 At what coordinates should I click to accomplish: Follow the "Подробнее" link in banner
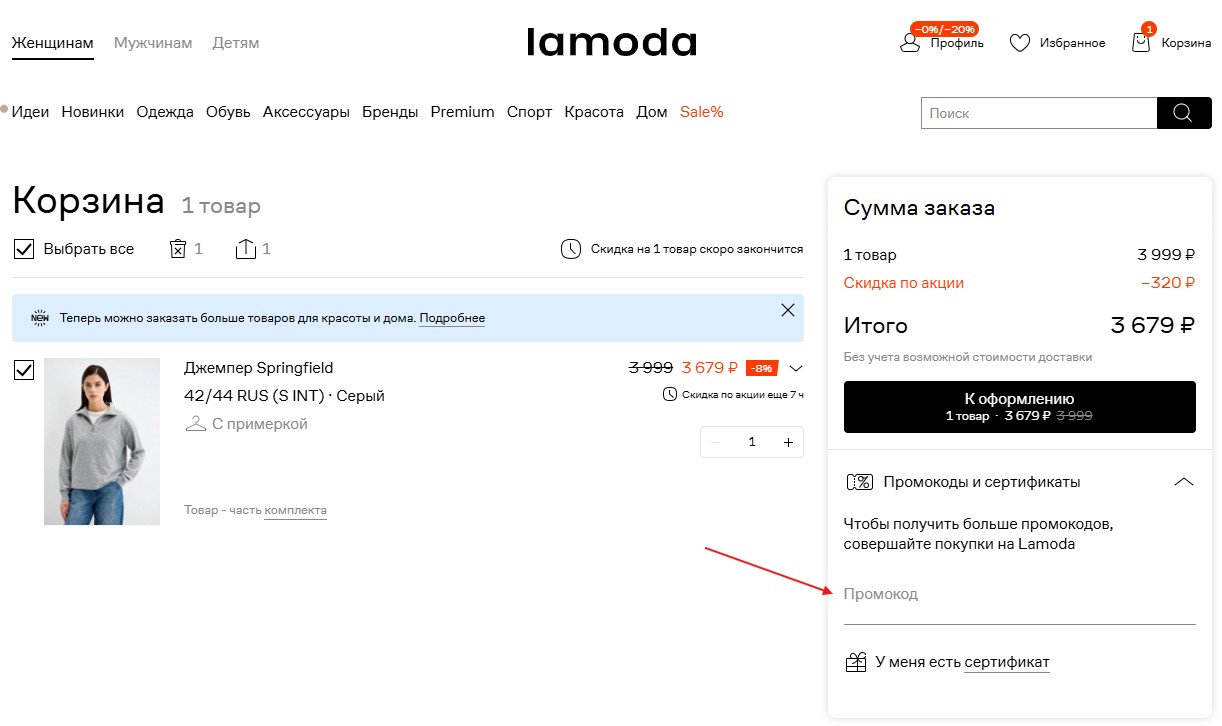(x=452, y=318)
